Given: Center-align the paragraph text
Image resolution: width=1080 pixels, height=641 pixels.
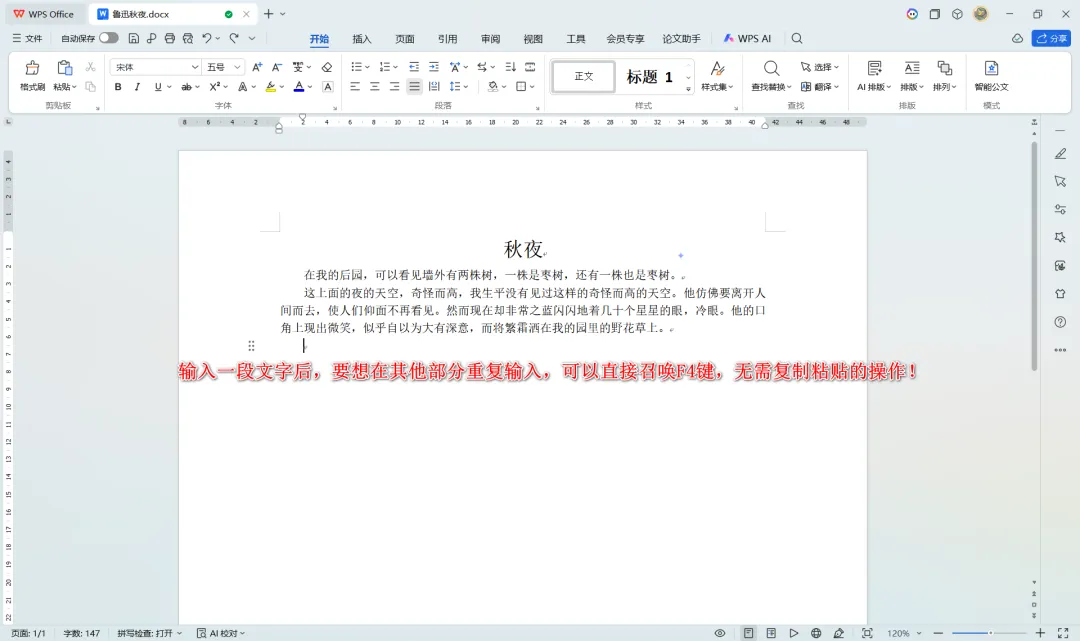Looking at the screenshot, I should coord(375,87).
